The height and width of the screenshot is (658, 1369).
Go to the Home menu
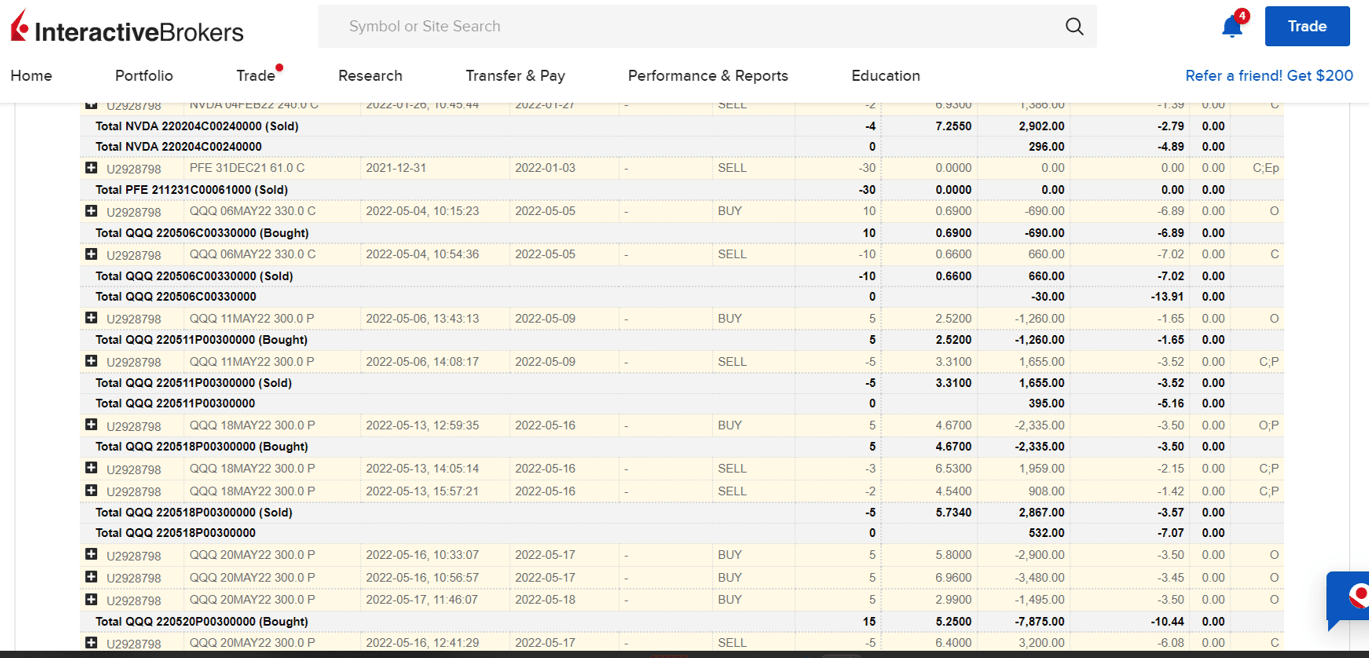31,76
